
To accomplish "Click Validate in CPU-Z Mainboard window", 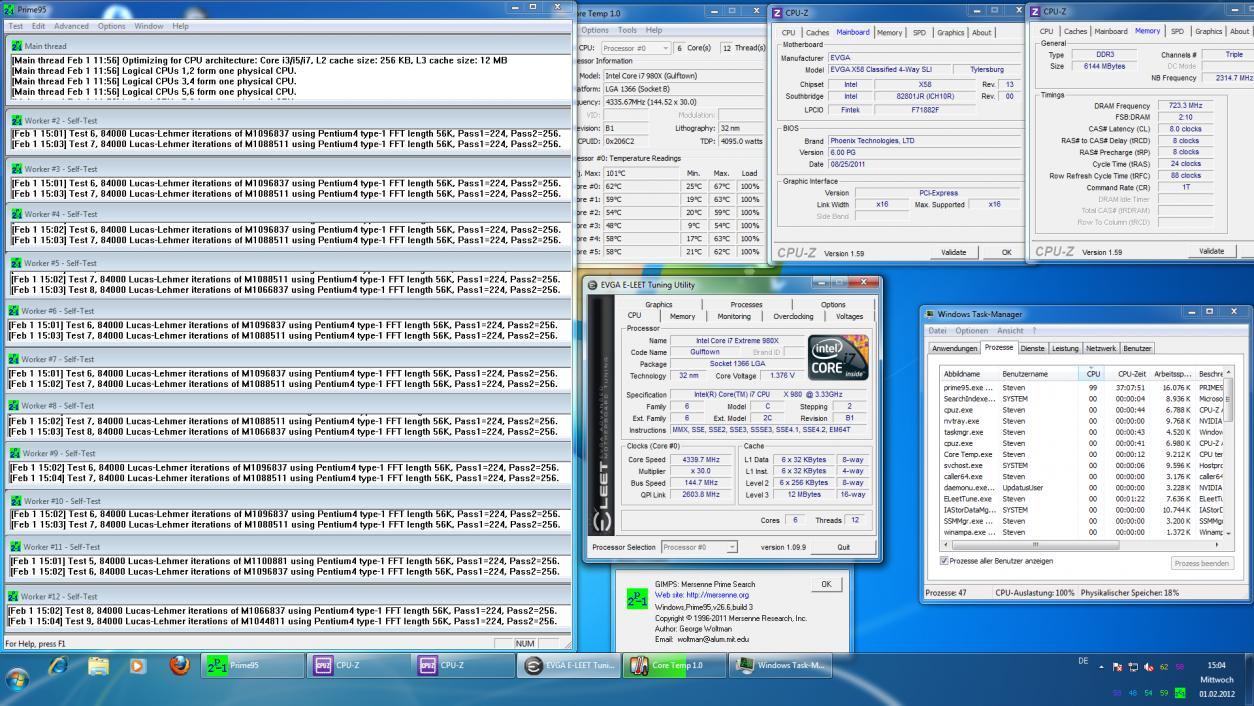I will pyautogui.click(x=954, y=253).
